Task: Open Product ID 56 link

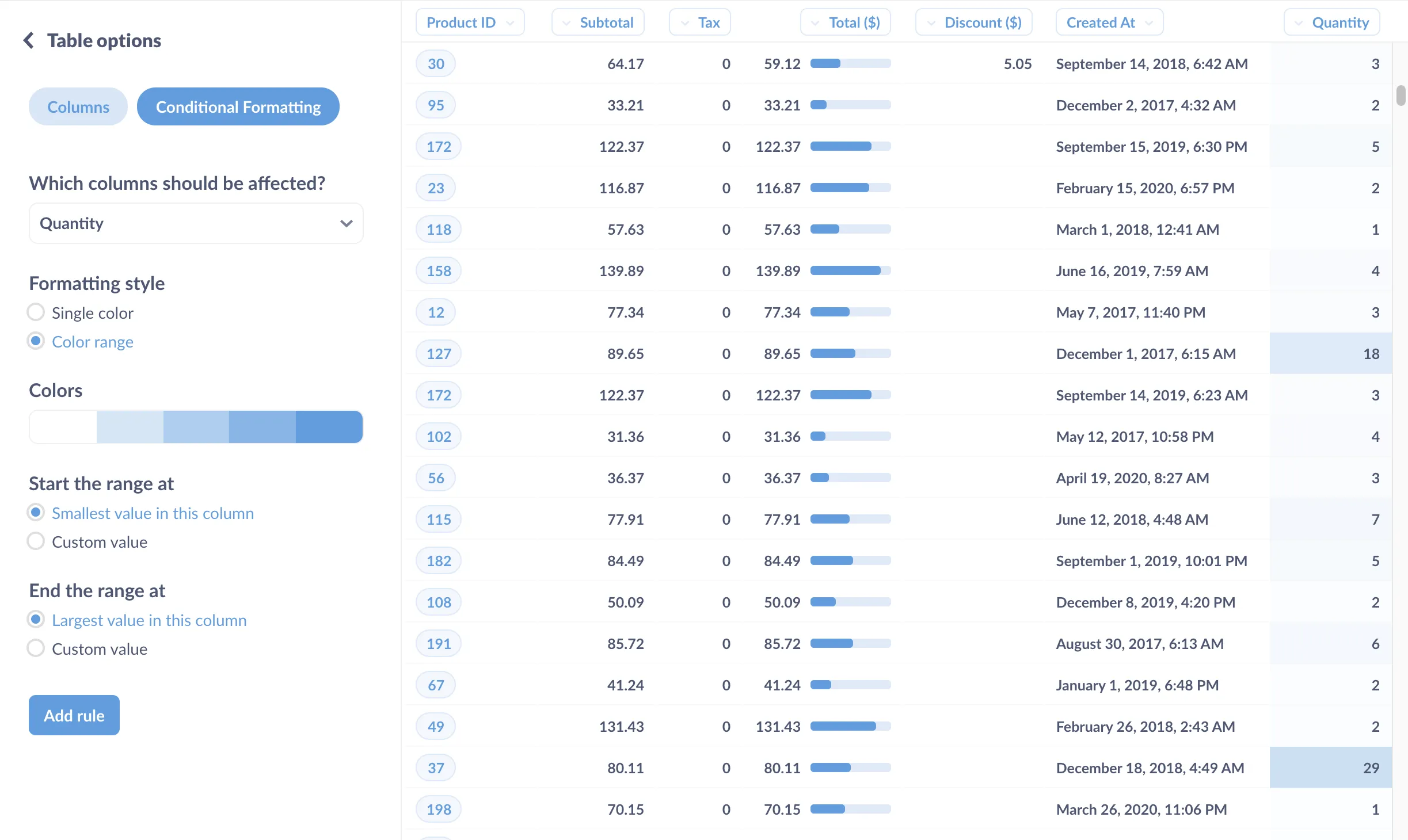Action: (x=436, y=478)
